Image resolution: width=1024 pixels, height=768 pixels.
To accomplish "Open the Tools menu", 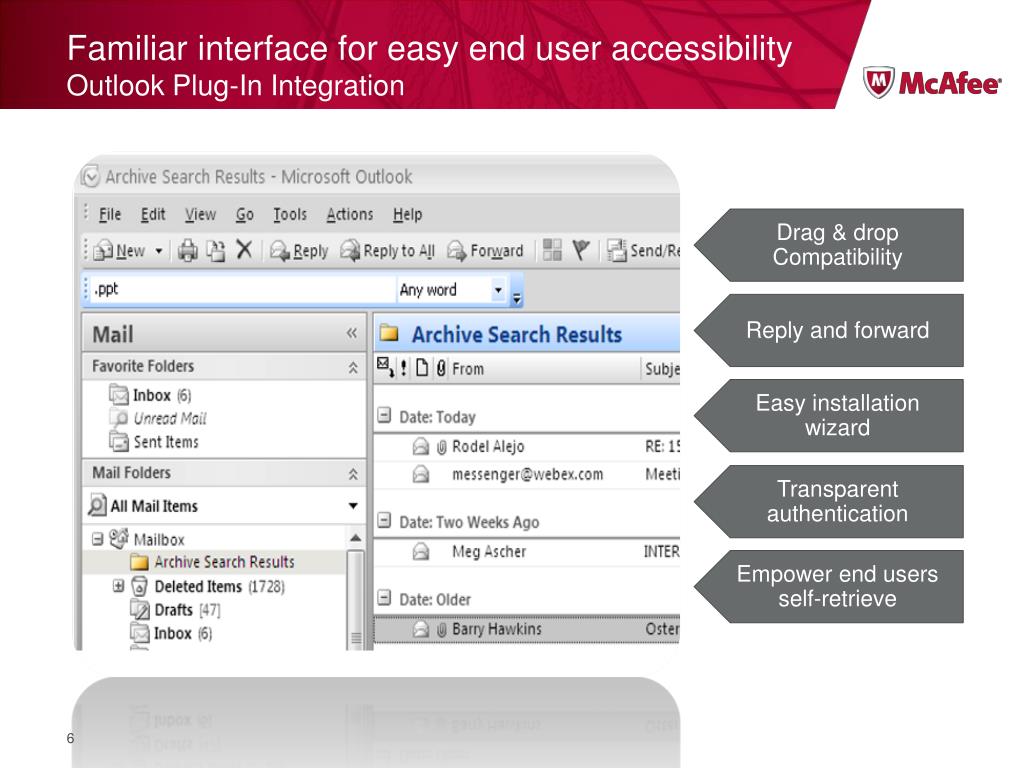I will point(290,214).
